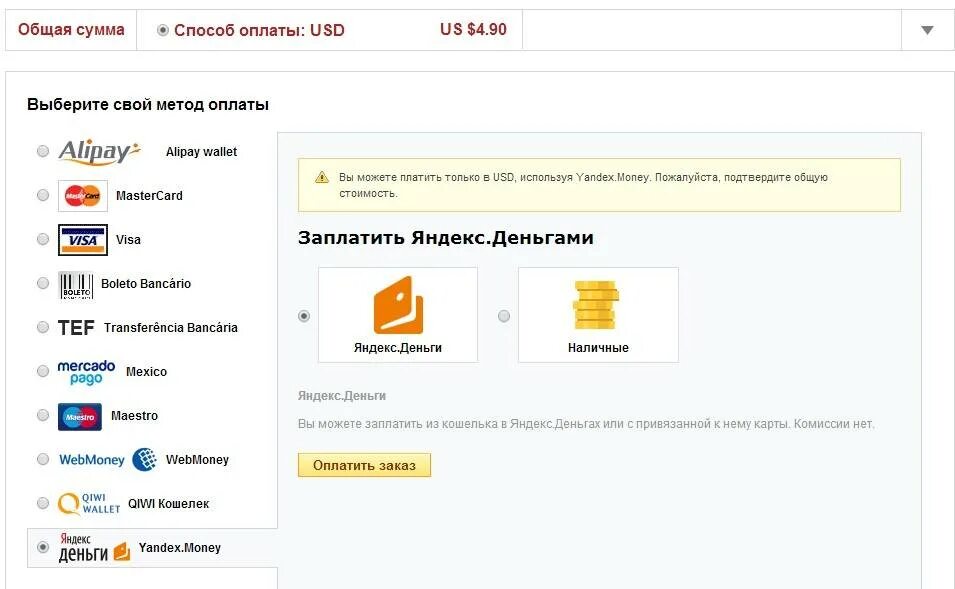Click the Boleto barcode icon
The height and width of the screenshot is (589, 955).
[76, 284]
